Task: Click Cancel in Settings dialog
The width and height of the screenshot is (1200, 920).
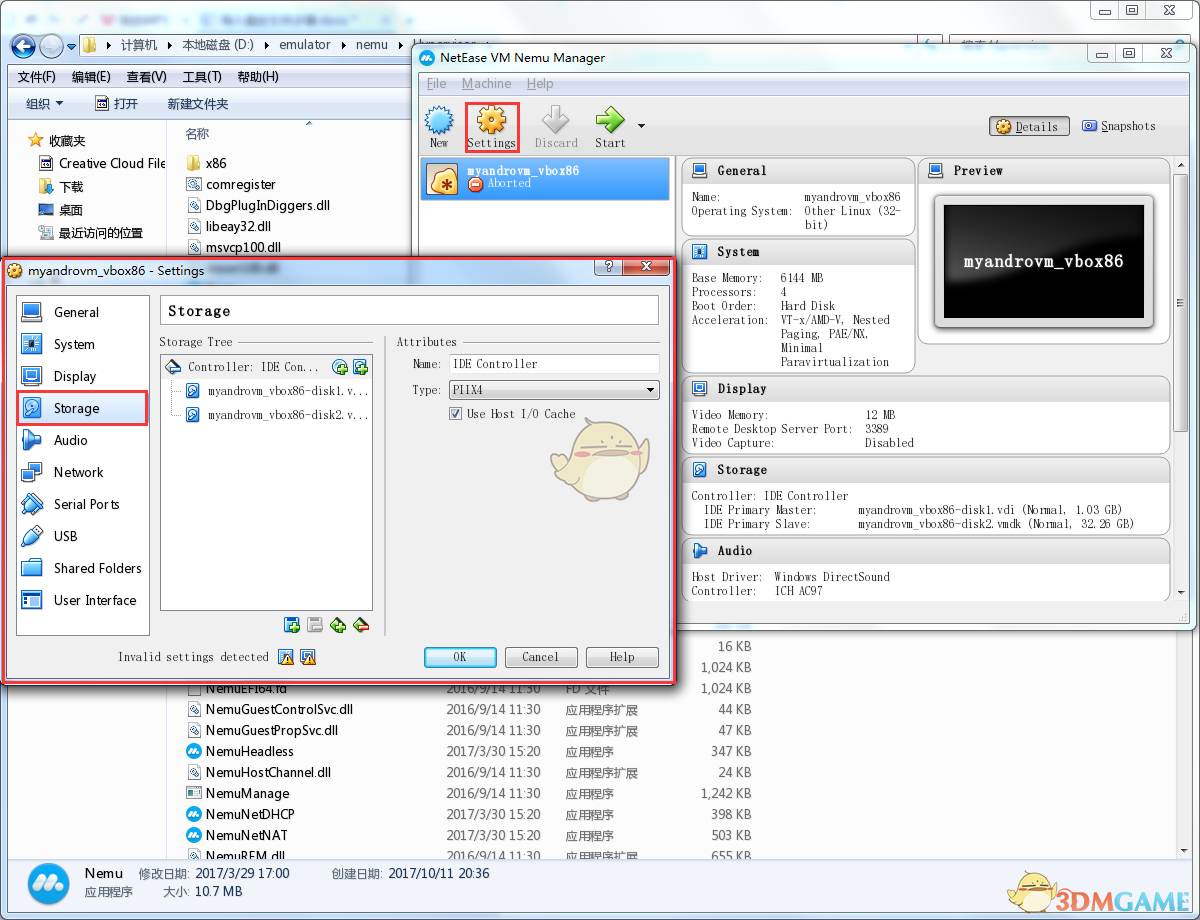Action: [540, 657]
